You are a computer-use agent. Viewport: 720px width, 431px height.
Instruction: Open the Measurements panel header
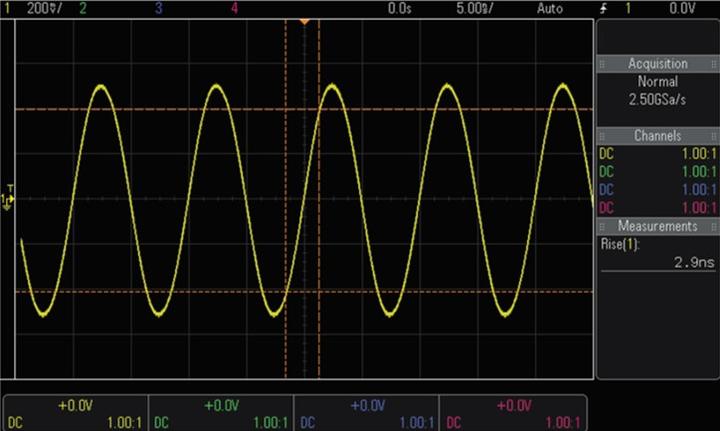pos(657,226)
